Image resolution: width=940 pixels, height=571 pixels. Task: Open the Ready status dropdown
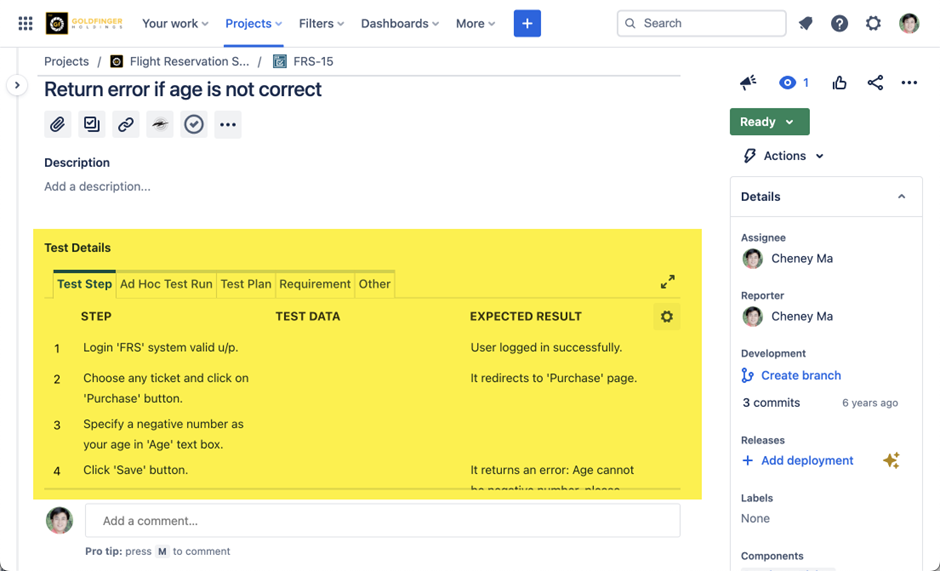pyautogui.click(x=769, y=122)
